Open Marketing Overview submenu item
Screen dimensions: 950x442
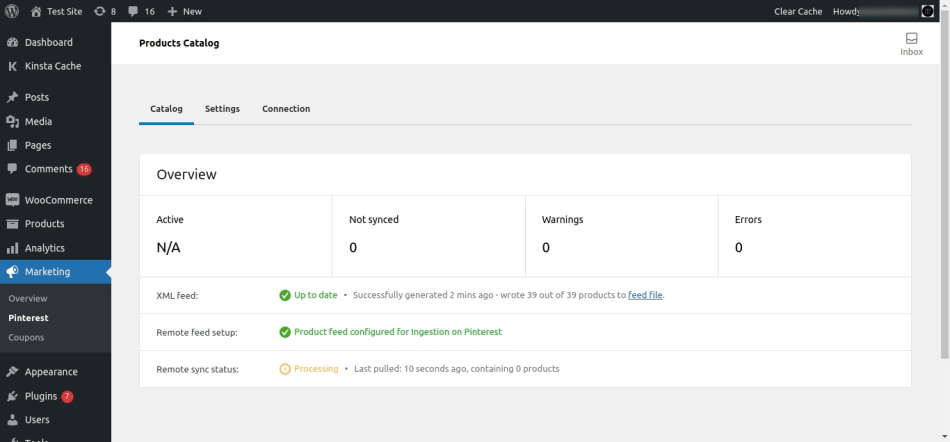click(28, 298)
